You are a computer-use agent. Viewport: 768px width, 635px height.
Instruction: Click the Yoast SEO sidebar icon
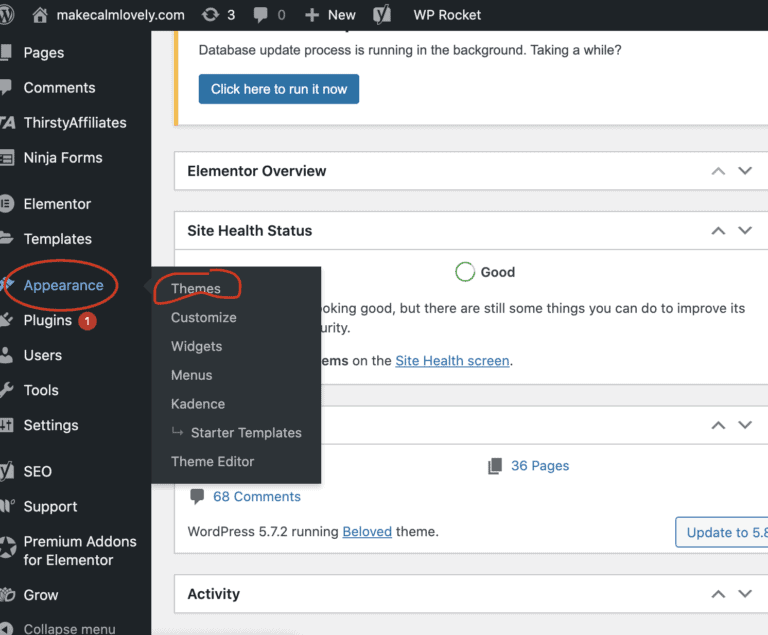(7, 471)
